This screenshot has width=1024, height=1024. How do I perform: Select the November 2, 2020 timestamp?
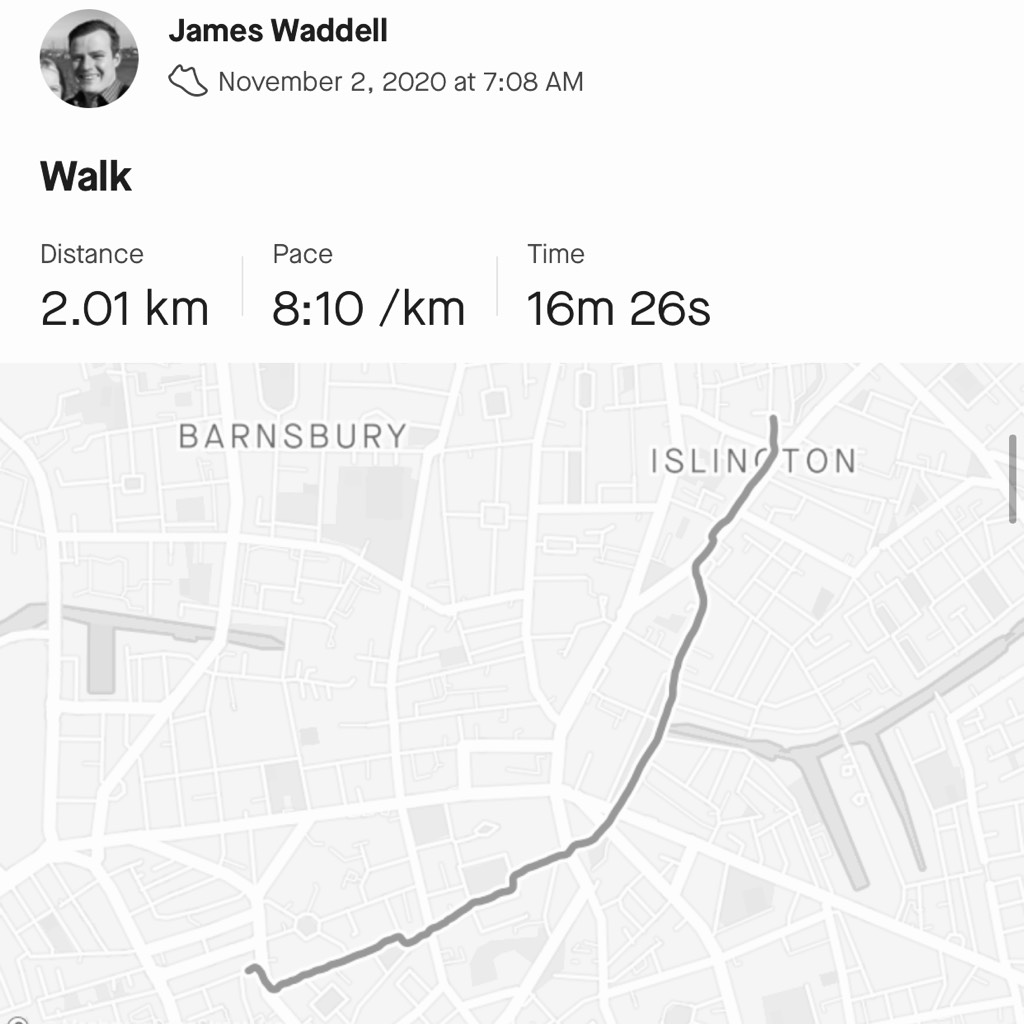tap(400, 82)
